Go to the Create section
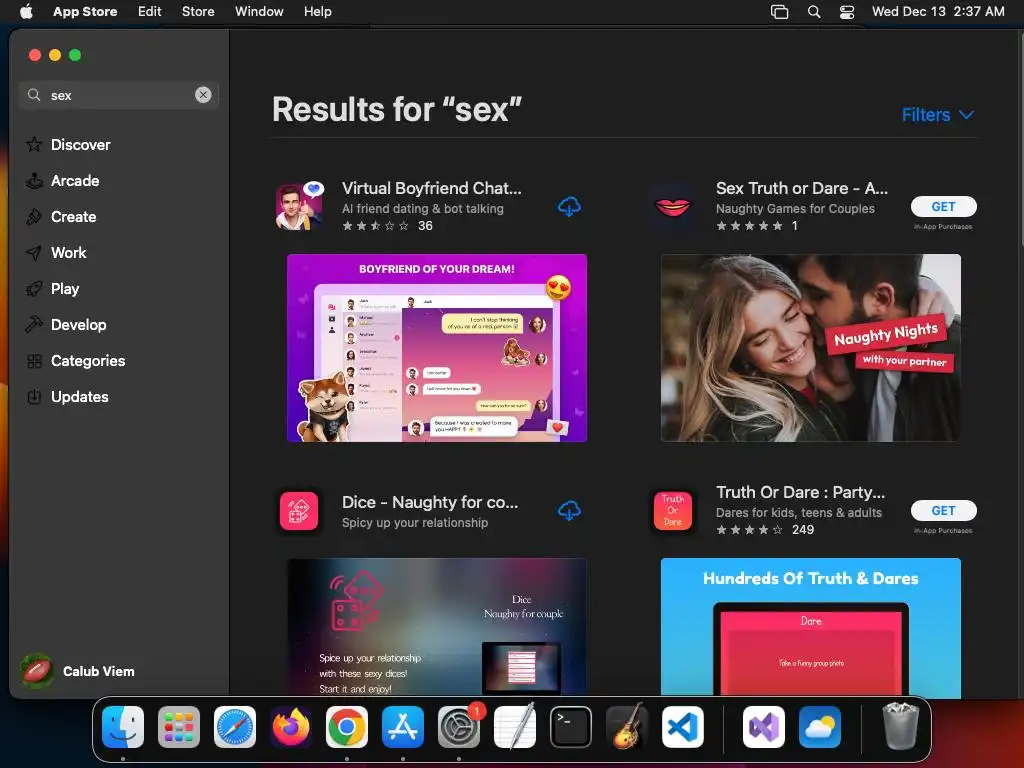This screenshot has height=768, width=1024. click(74, 217)
